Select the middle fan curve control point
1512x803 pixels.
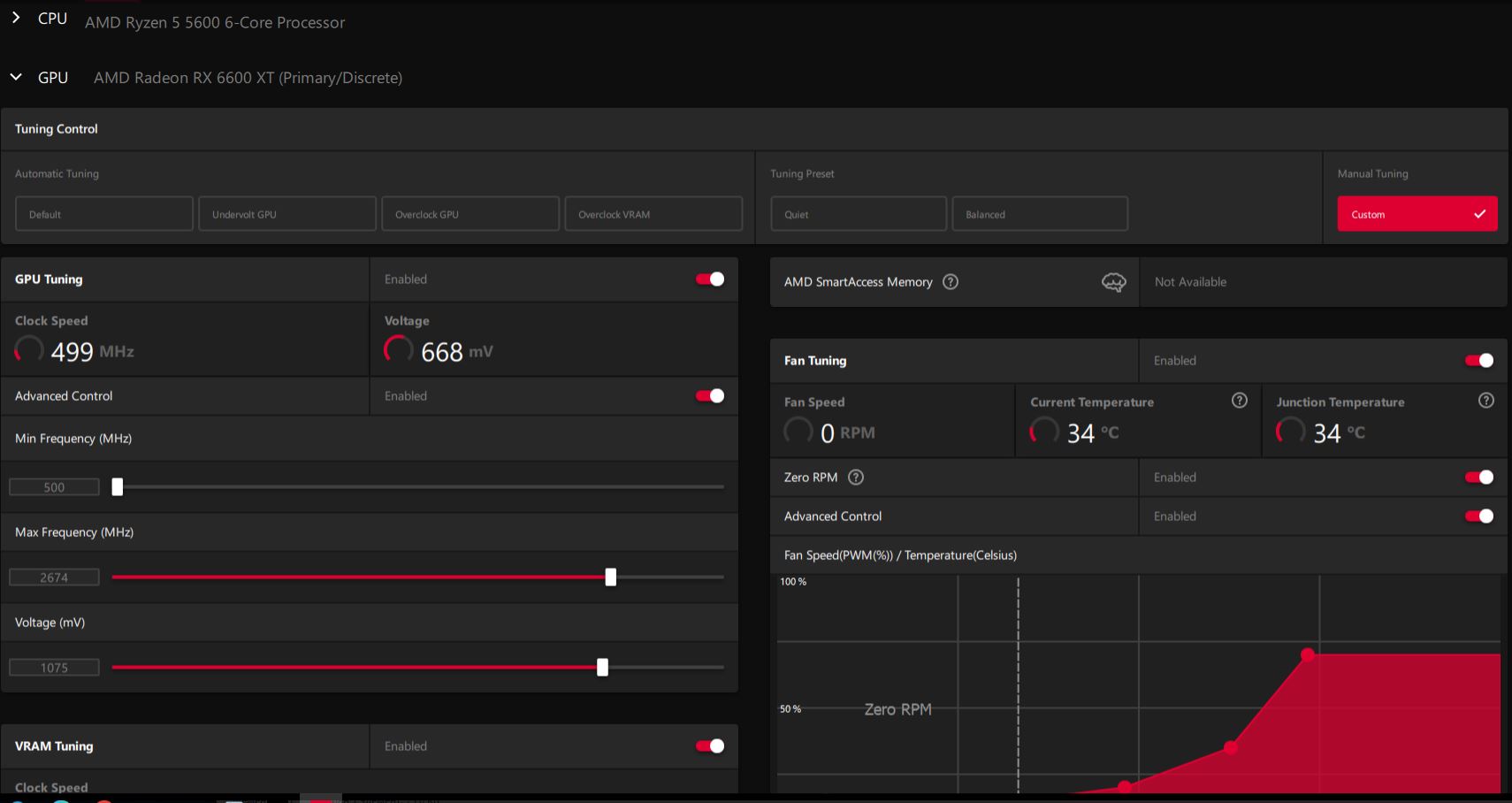tap(1230, 747)
